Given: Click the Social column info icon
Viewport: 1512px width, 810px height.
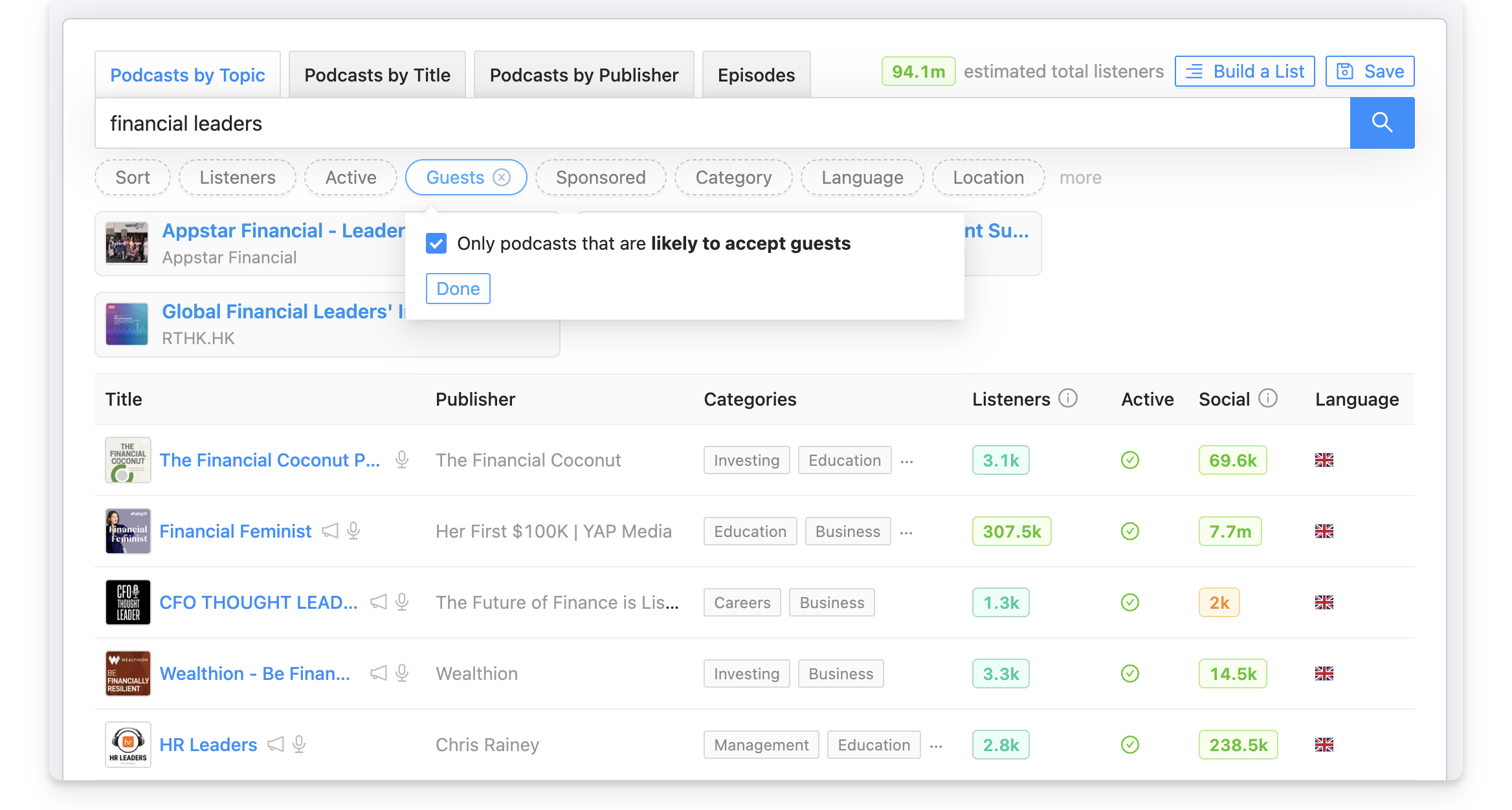Looking at the screenshot, I should click(1268, 399).
